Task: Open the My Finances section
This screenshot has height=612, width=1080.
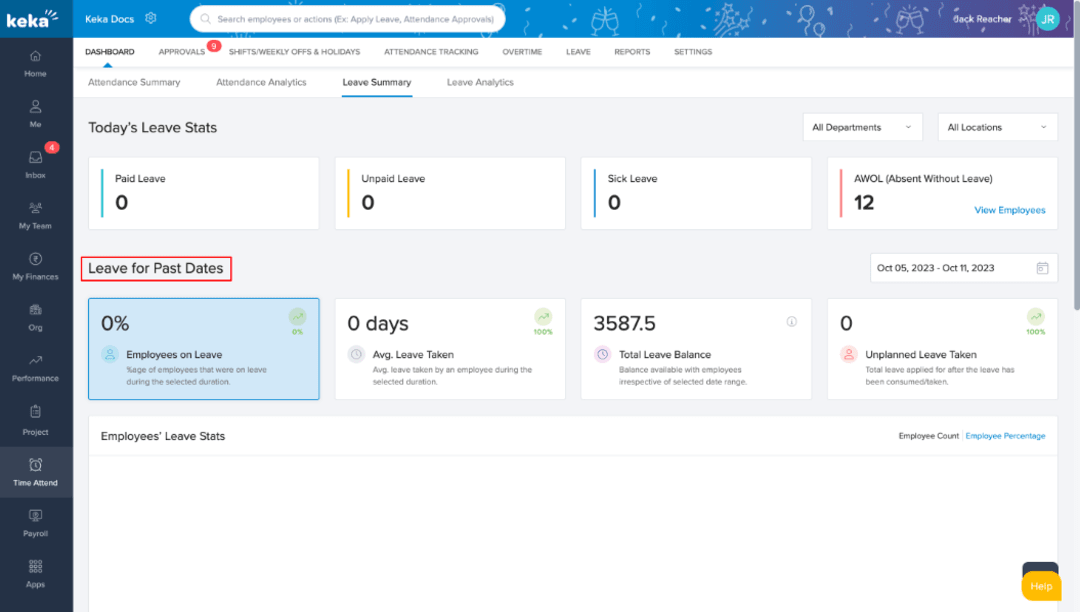Action: (x=35, y=267)
